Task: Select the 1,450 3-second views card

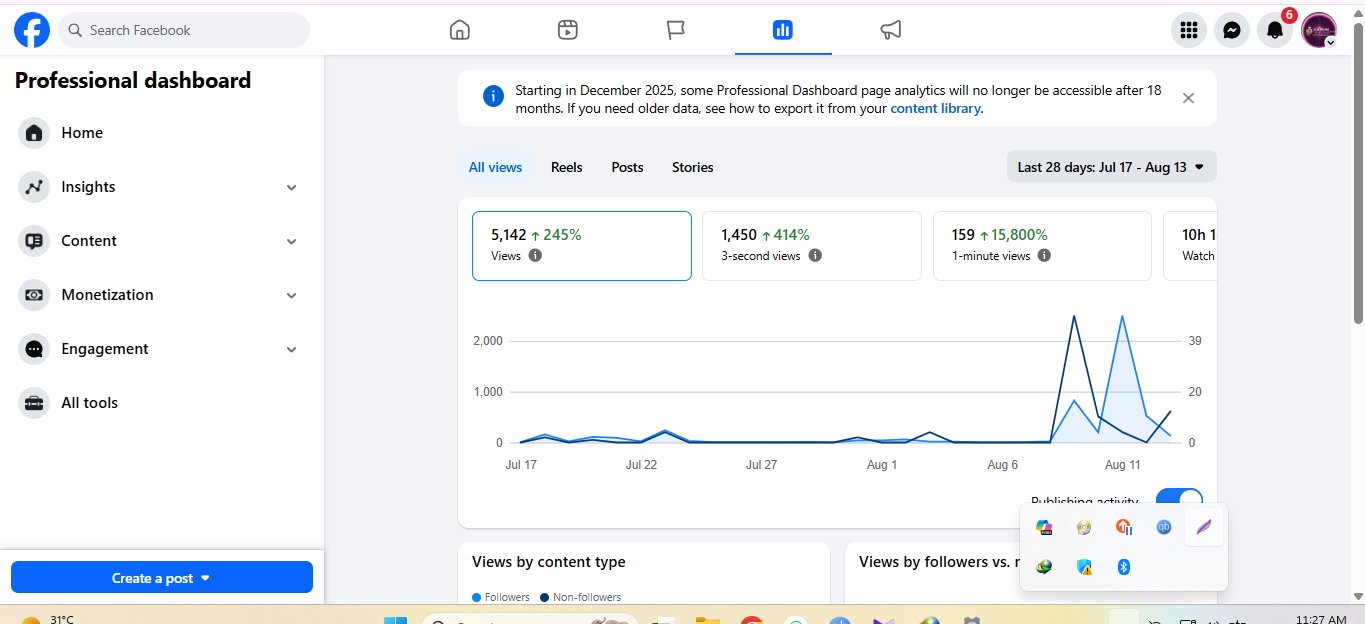Action: [812, 246]
